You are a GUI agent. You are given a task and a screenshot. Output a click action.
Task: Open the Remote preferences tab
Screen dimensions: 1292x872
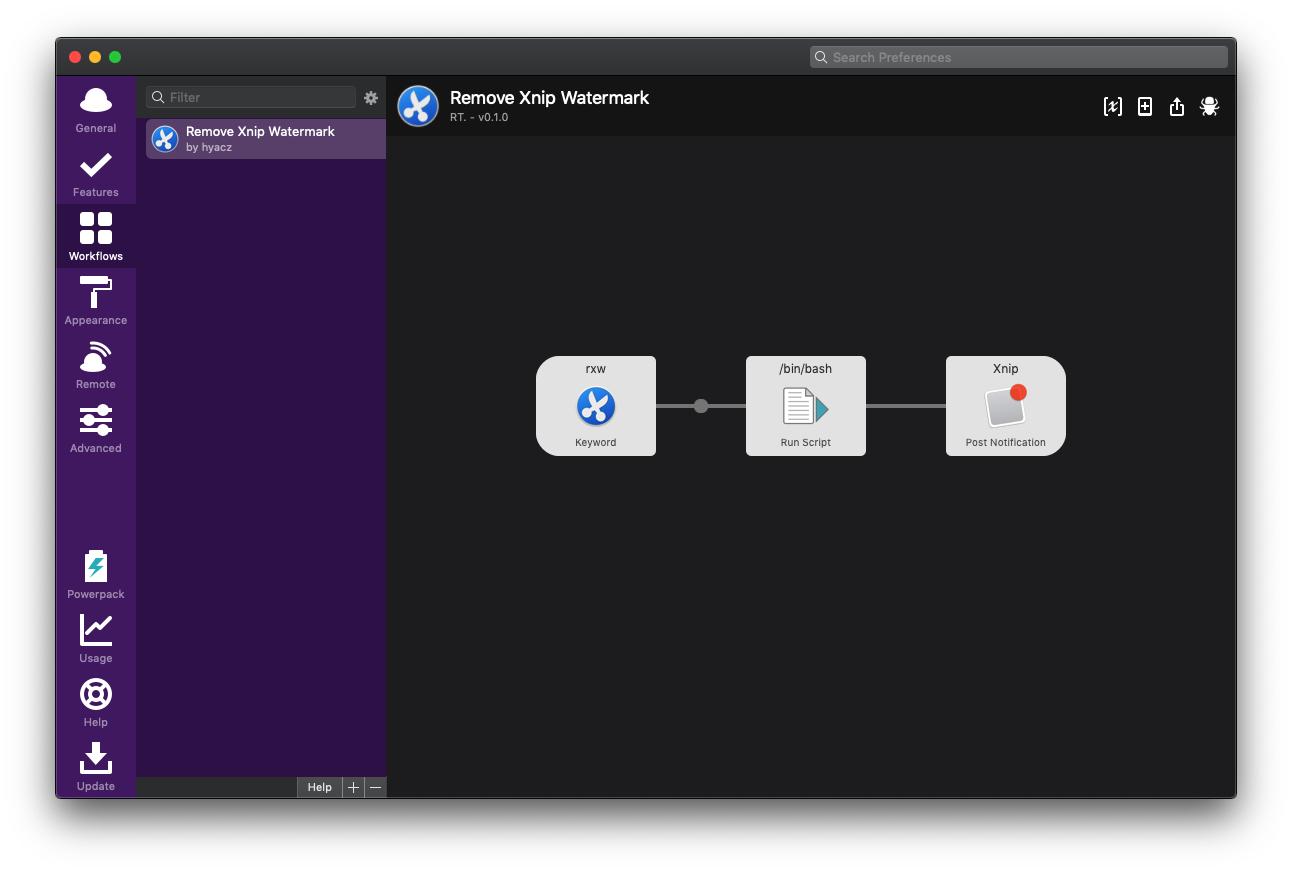click(x=96, y=365)
